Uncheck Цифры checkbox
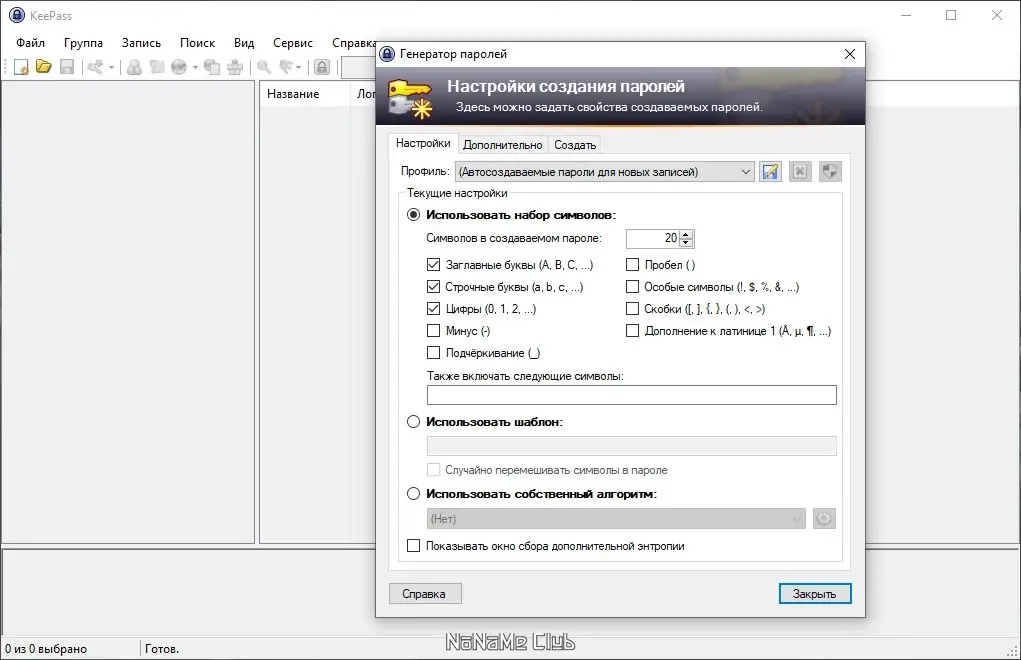 click(434, 309)
